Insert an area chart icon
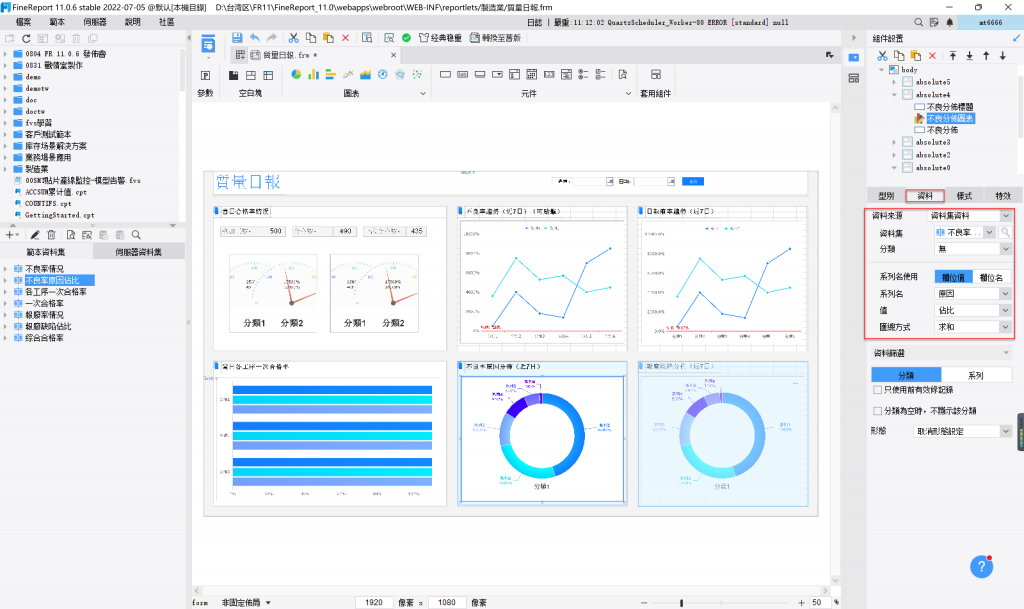 365,74
